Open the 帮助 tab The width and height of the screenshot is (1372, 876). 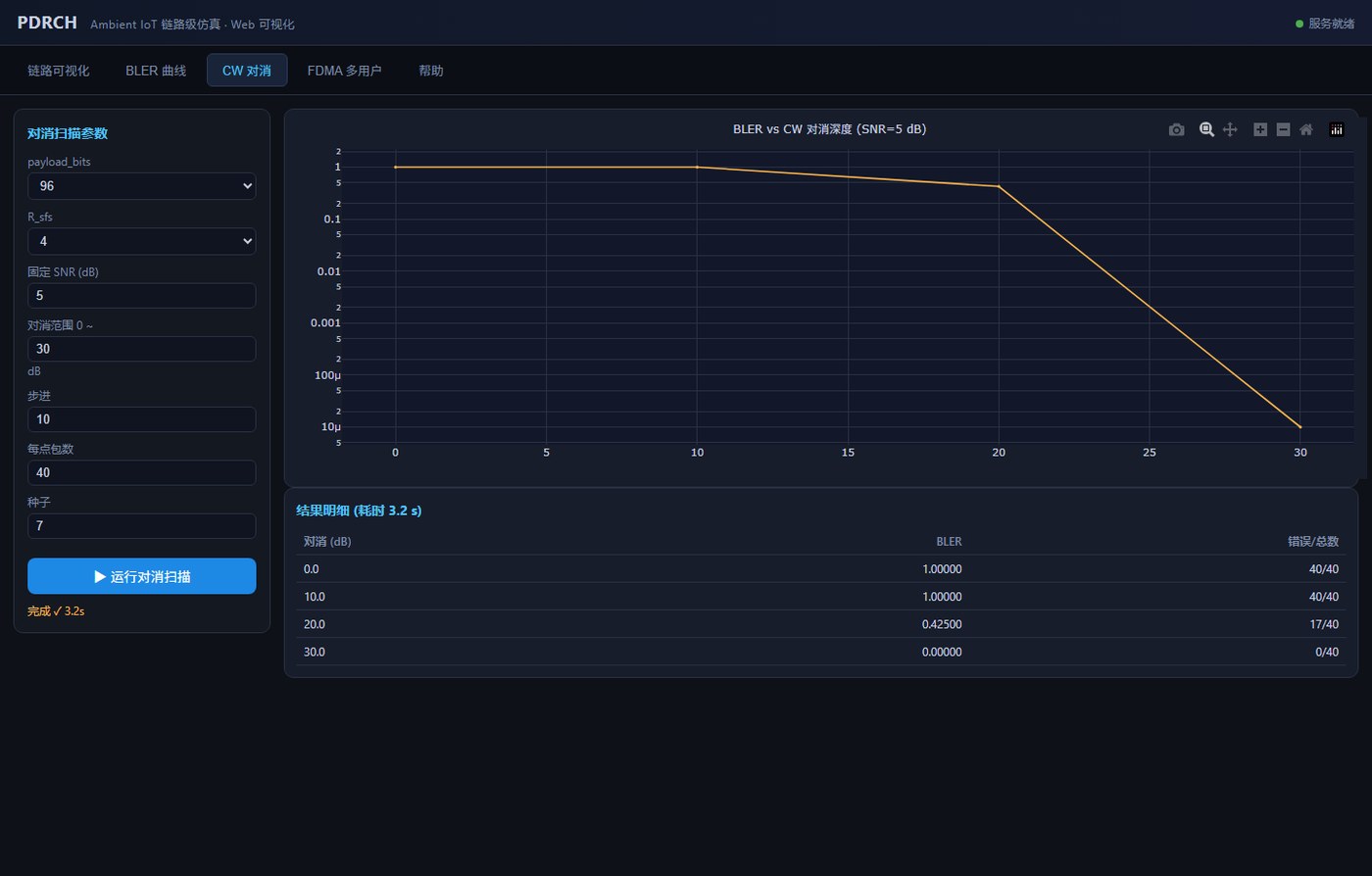pyautogui.click(x=431, y=71)
